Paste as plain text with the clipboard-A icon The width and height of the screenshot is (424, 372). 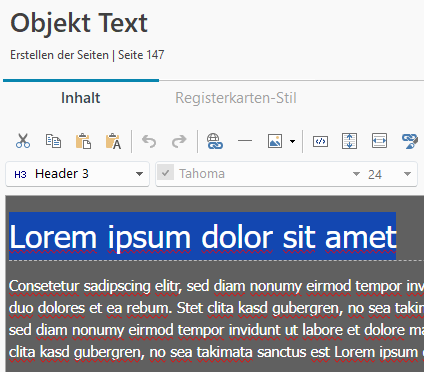point(113,141)
